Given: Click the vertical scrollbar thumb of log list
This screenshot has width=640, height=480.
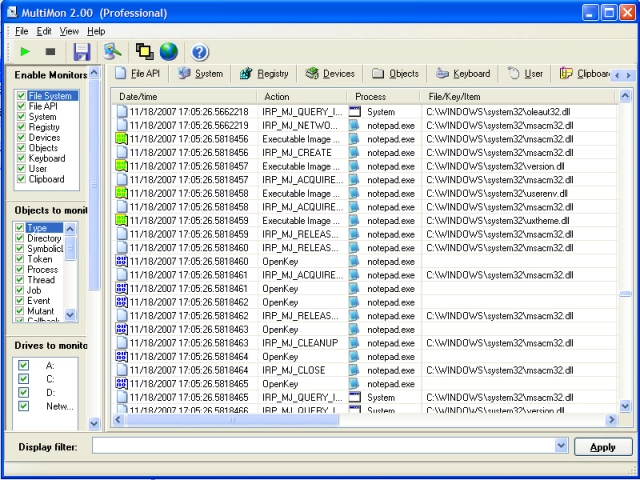Looking at the screenshot, I should coord(625,293).
